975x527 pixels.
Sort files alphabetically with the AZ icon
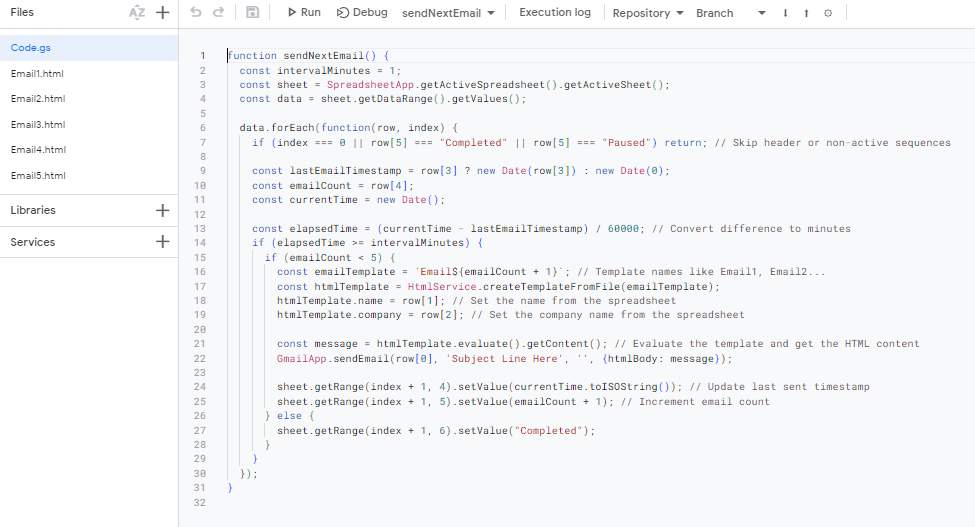point(137,13)
